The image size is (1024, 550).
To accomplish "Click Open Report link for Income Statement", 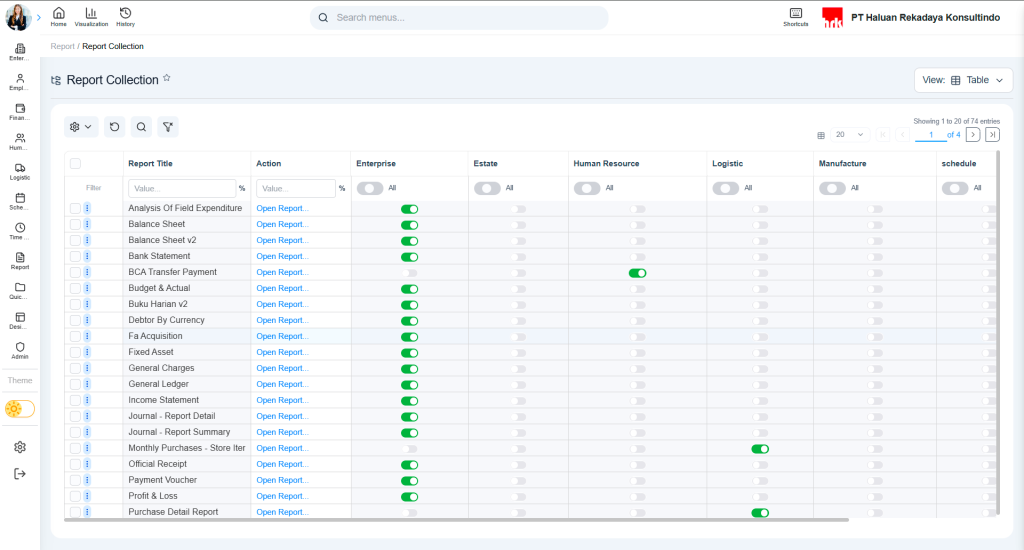I will point(282,400).
